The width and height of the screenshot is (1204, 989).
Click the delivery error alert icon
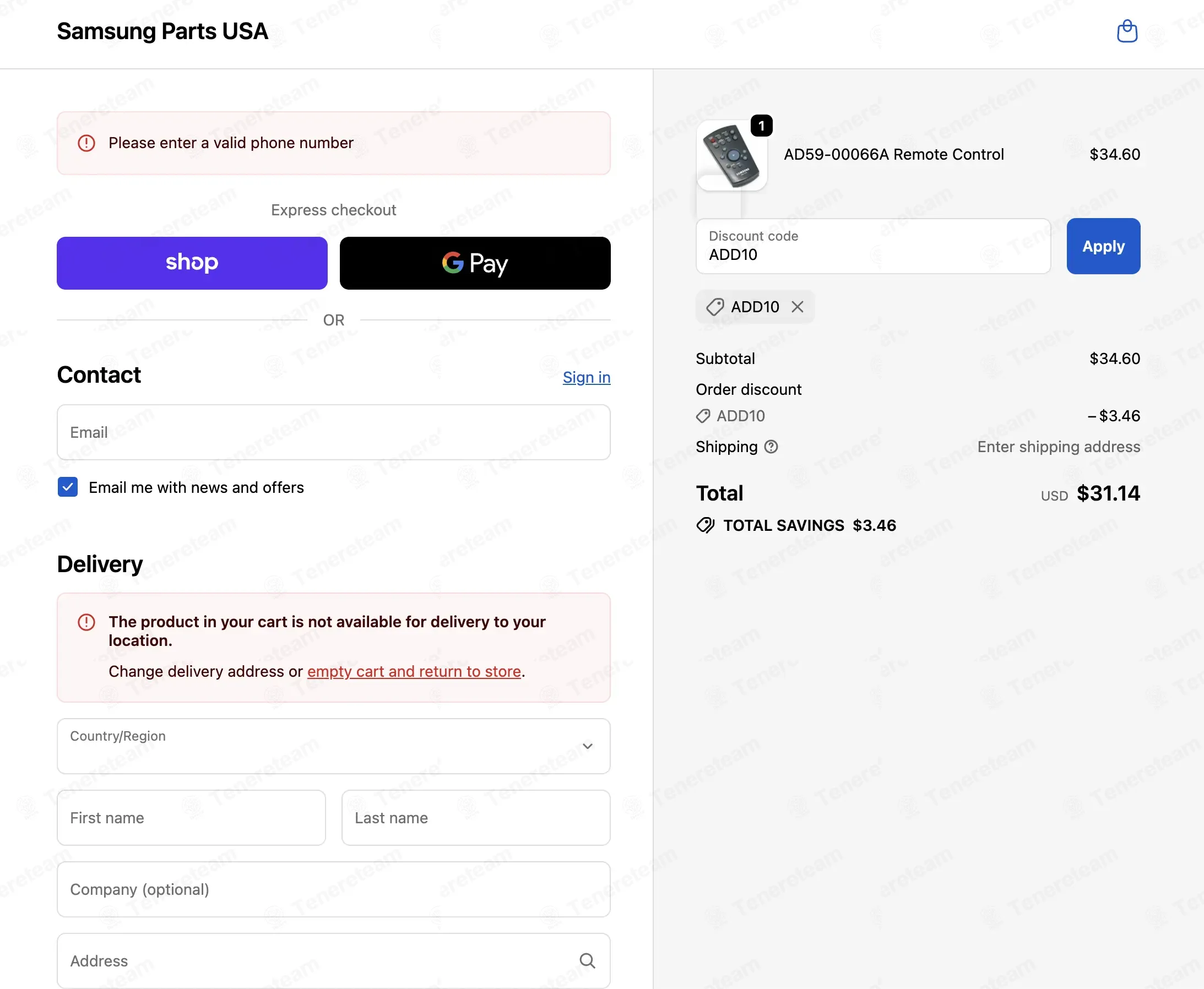[x=86, y=622]
